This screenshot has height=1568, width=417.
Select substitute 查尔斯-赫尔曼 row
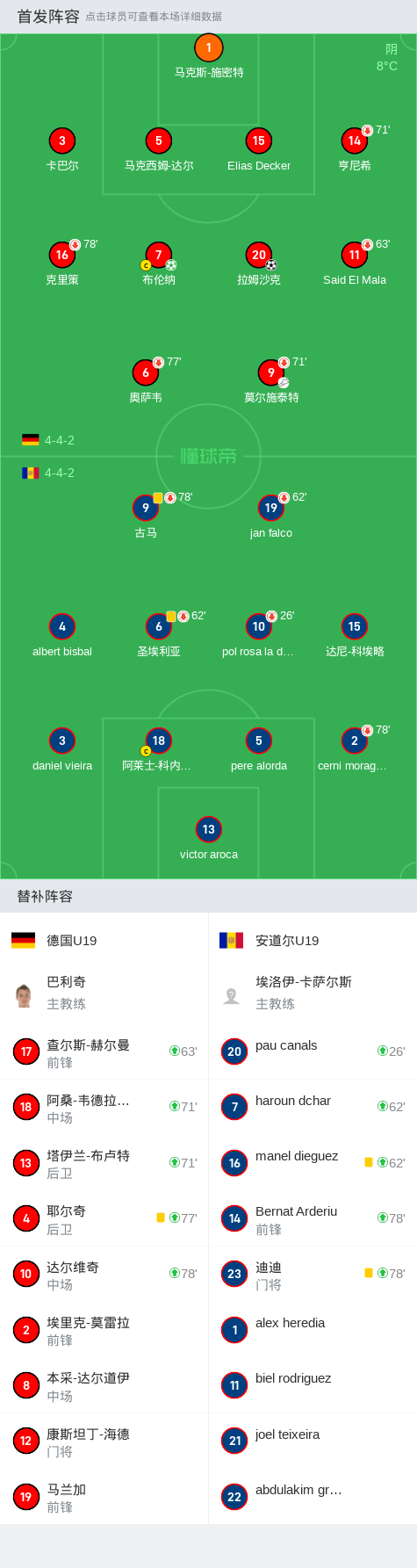[x=104, y=1051]
